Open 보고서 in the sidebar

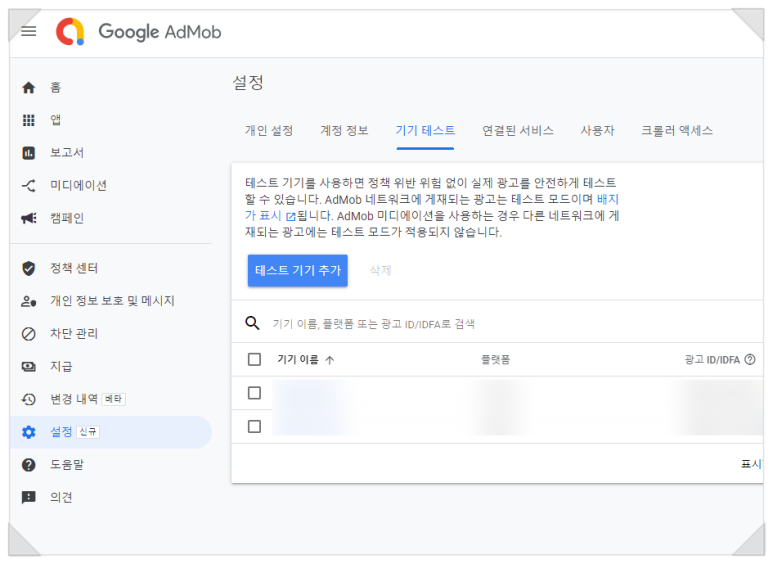point(67,153)
